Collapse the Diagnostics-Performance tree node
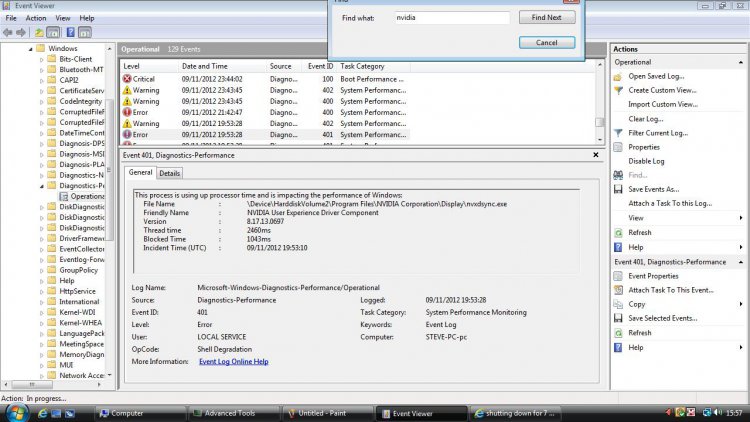Image resolution: width=750 pixels, height=422 pixels. point(42,186)
